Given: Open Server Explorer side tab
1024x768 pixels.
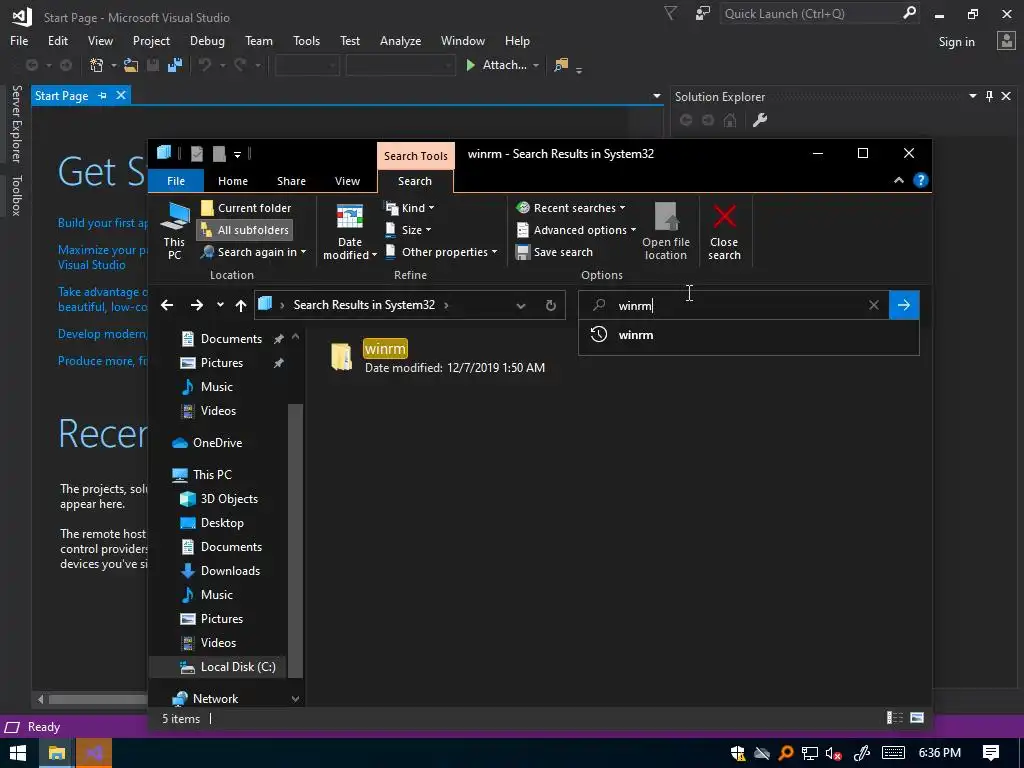Looking at the screenshot, I should click(17, 123).
